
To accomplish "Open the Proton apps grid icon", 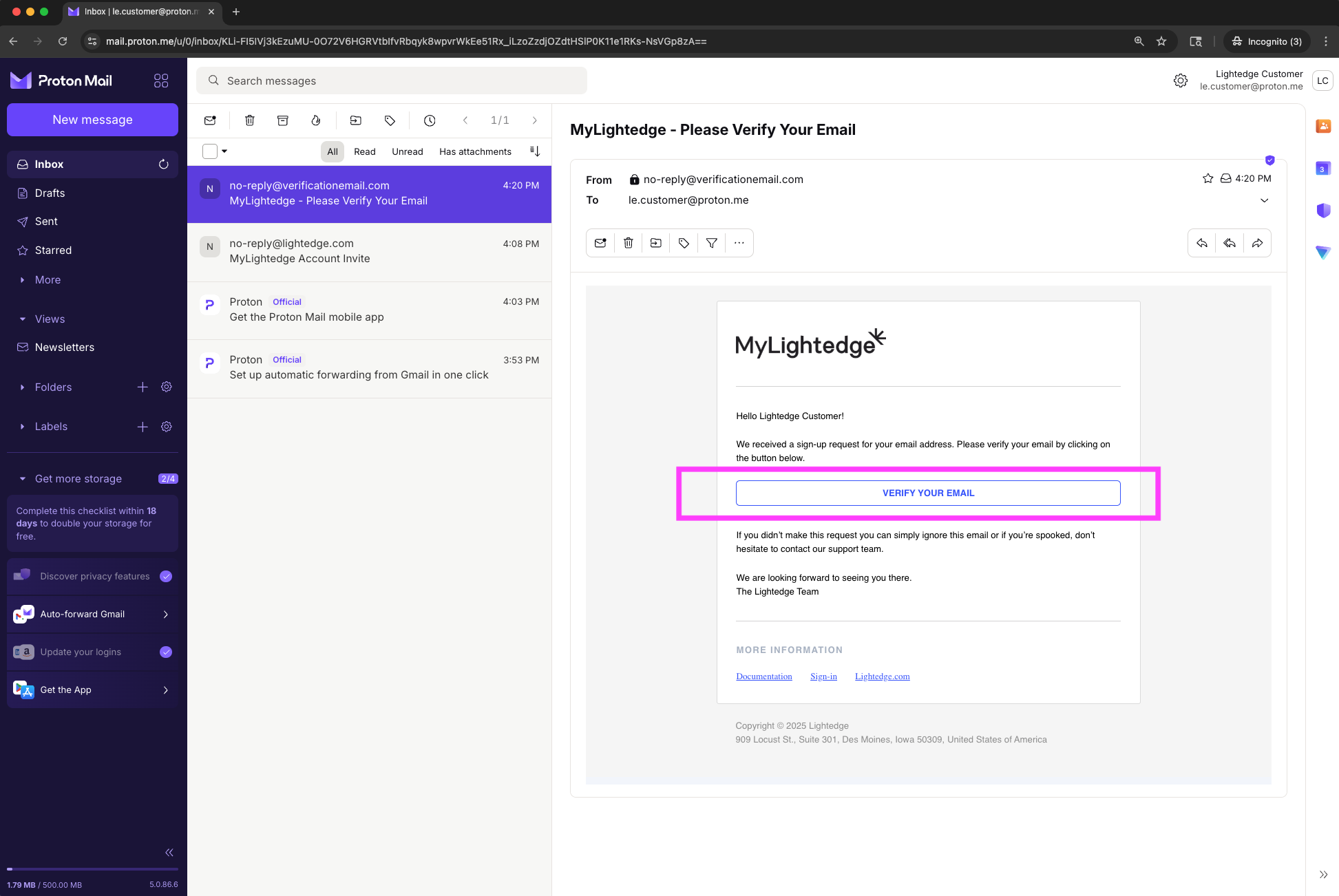I will coord(161,81).
